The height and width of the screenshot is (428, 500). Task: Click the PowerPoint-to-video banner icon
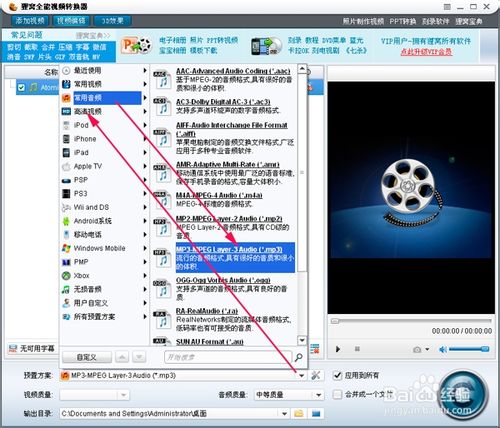click(x=136, y=45)
